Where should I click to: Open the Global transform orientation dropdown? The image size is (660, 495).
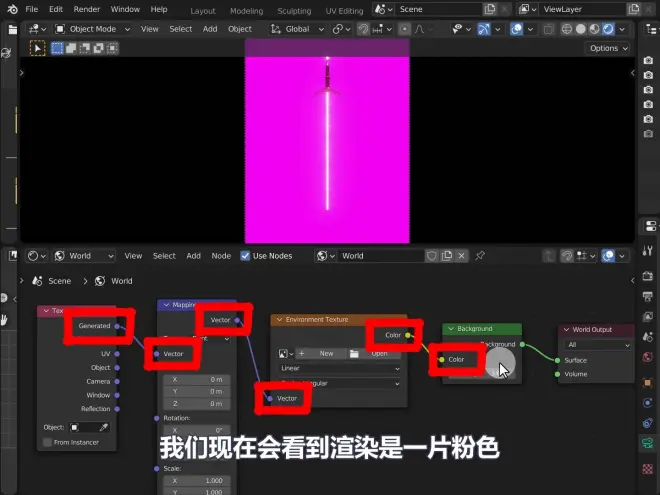298,29
